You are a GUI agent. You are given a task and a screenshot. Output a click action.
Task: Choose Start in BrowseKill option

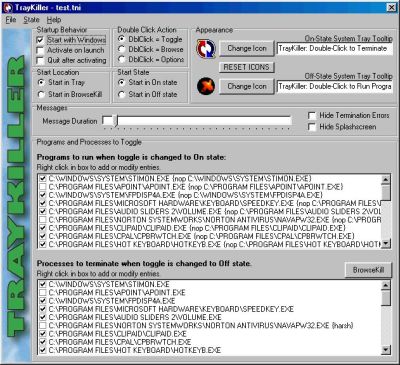tap(41, 95)
